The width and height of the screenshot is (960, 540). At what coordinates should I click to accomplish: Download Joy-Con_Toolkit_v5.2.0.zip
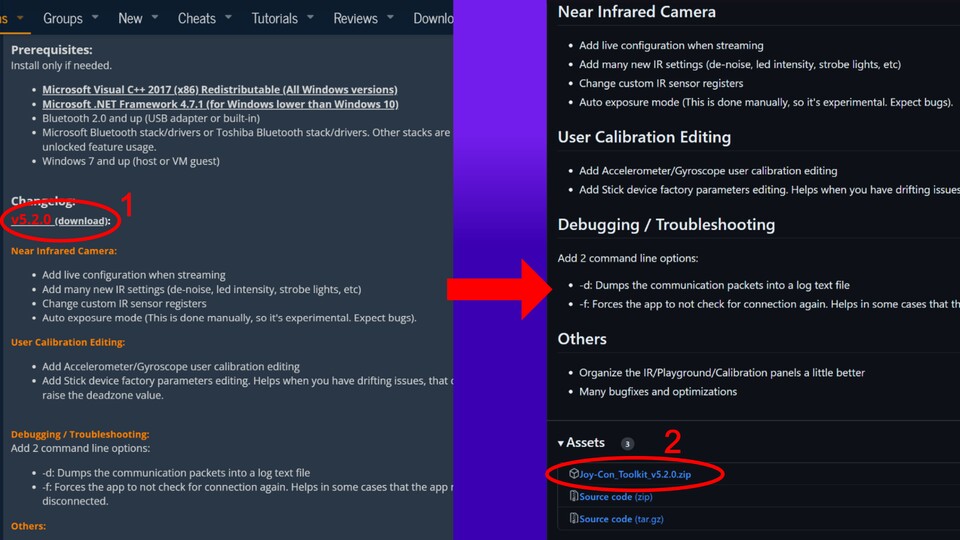click(636, 474)
